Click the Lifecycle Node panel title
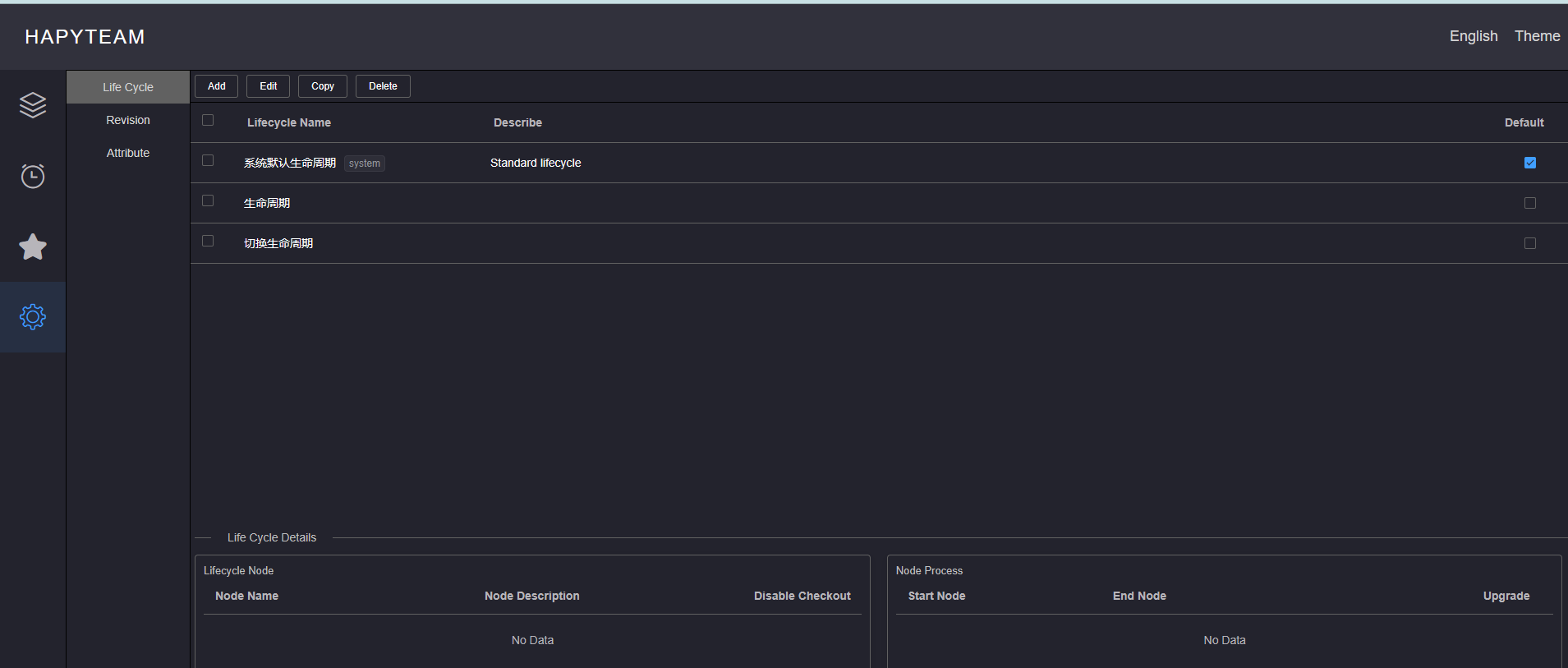The height and width of the screenshot is (668, 1568). tap(238, 570)
